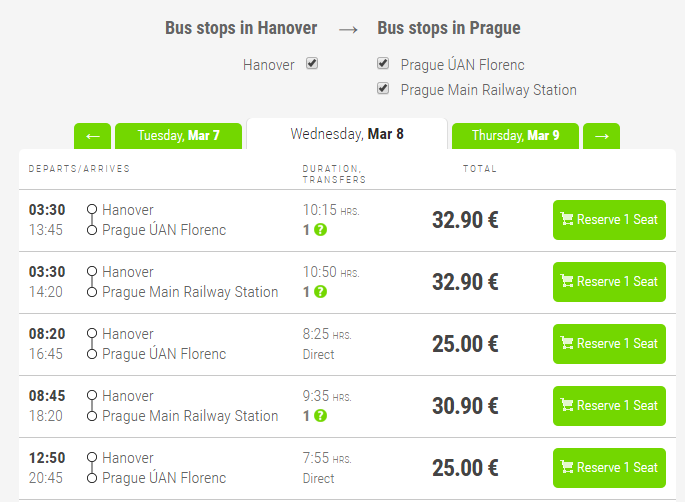The width and height of the screenshot is (685, 502).
Task: Click Direct label on the 08:20 trip
Action: click(318, 354)
